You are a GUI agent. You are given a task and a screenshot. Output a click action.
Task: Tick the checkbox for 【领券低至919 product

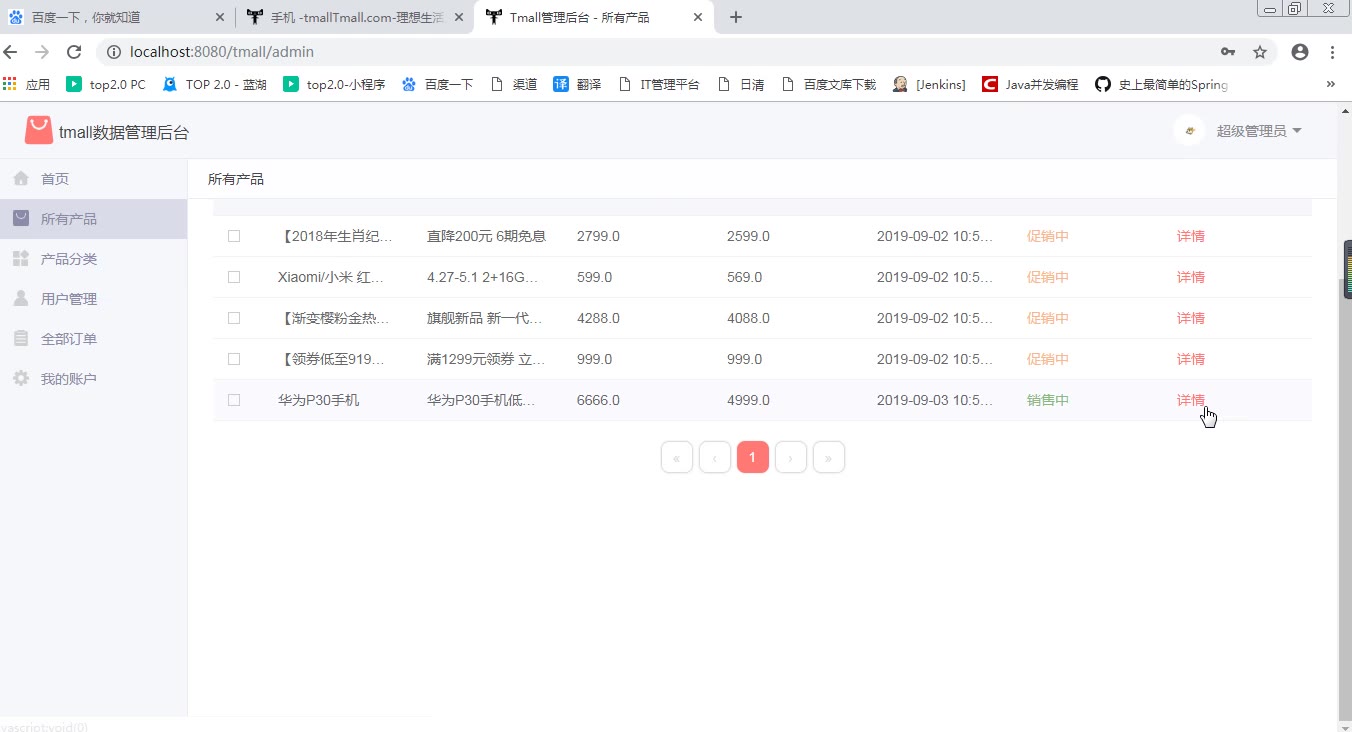pos(234,359)
